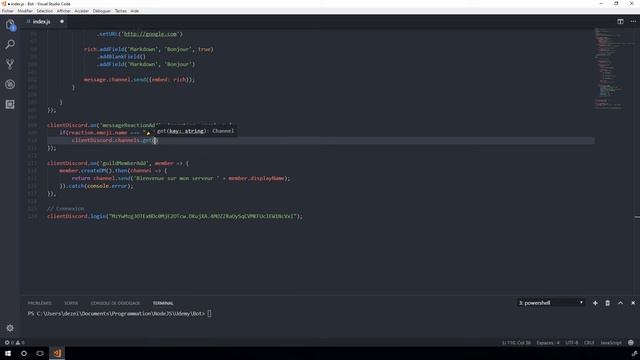The image size is (640, 360).
Task: Click the lightbulb quick-fix icon in editor
Action: tap(148, 133)
